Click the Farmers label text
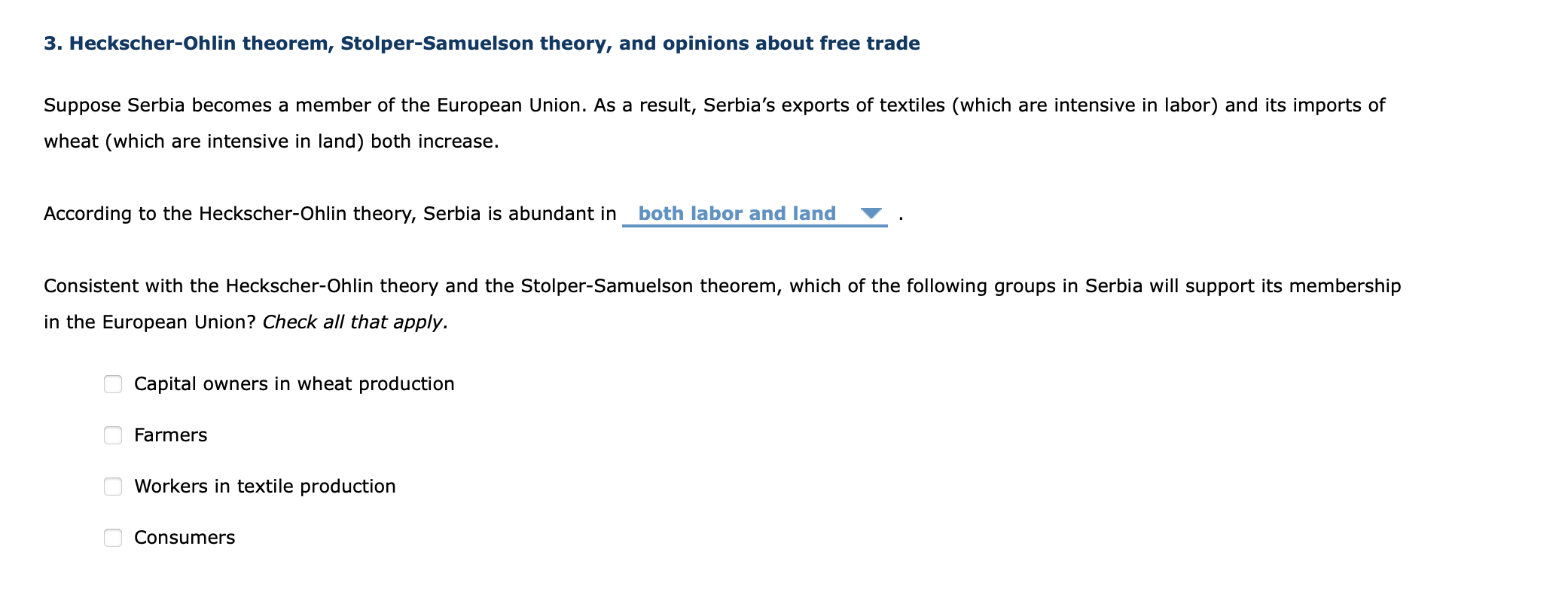The width and height of the screenshot is (1568, 595). (170, 435)
